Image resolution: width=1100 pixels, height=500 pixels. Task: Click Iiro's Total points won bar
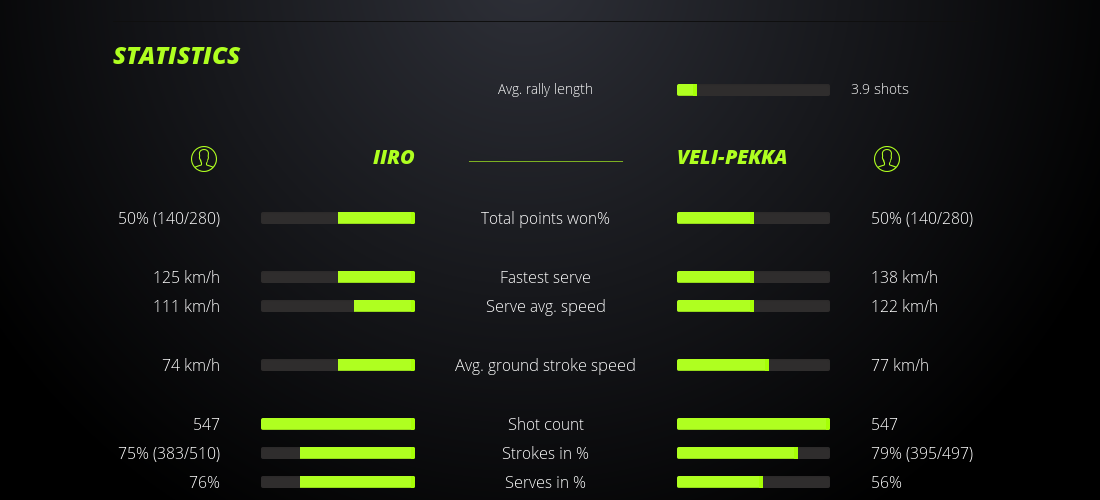[x=338, y=218]
